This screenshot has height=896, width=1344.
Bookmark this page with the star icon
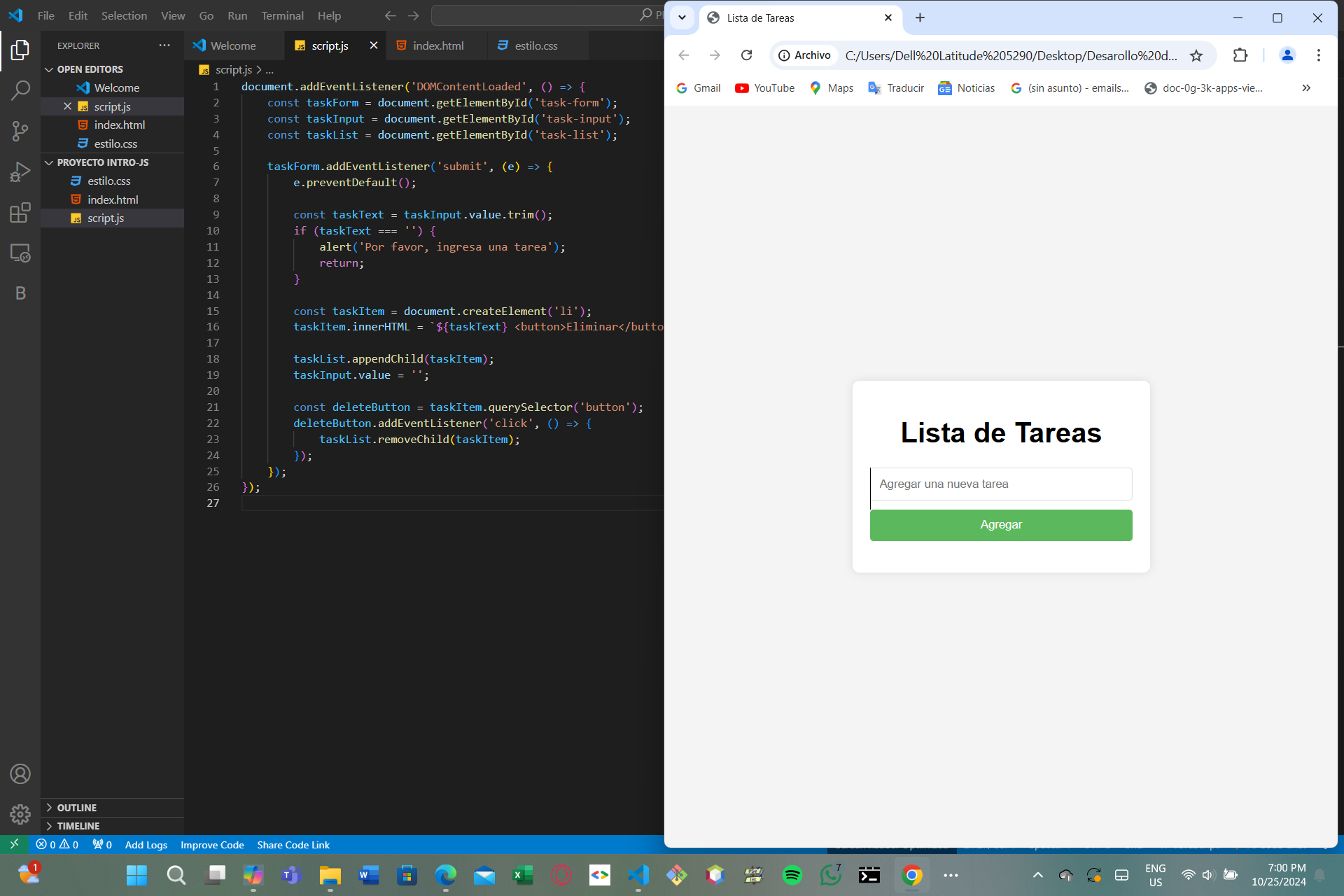pos(1196,55)
